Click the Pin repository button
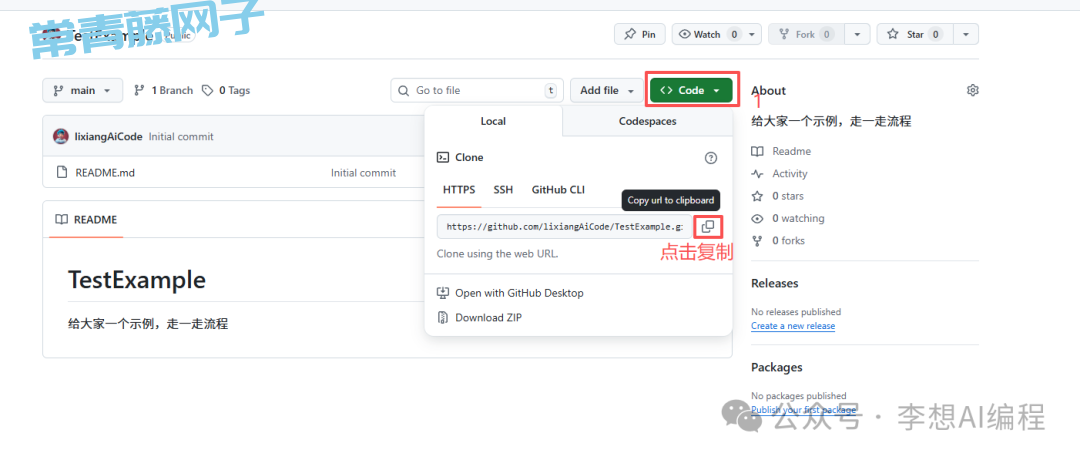The height and width of the screenshot is (460, 1080). tap(639, 34)
